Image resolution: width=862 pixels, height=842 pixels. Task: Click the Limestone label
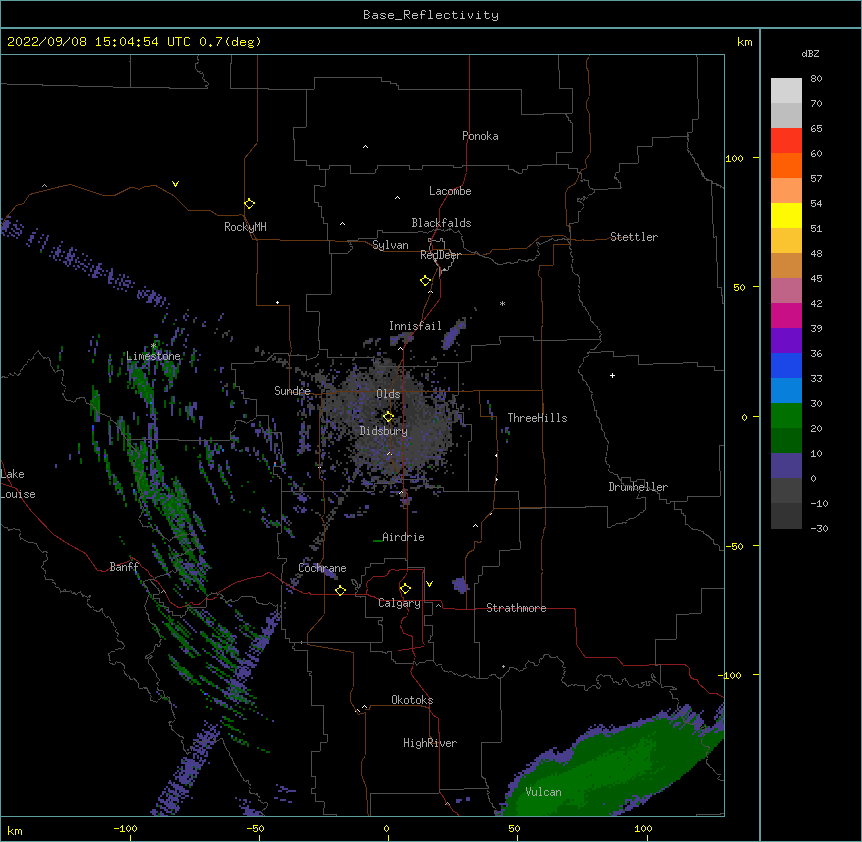click(153, 356)
